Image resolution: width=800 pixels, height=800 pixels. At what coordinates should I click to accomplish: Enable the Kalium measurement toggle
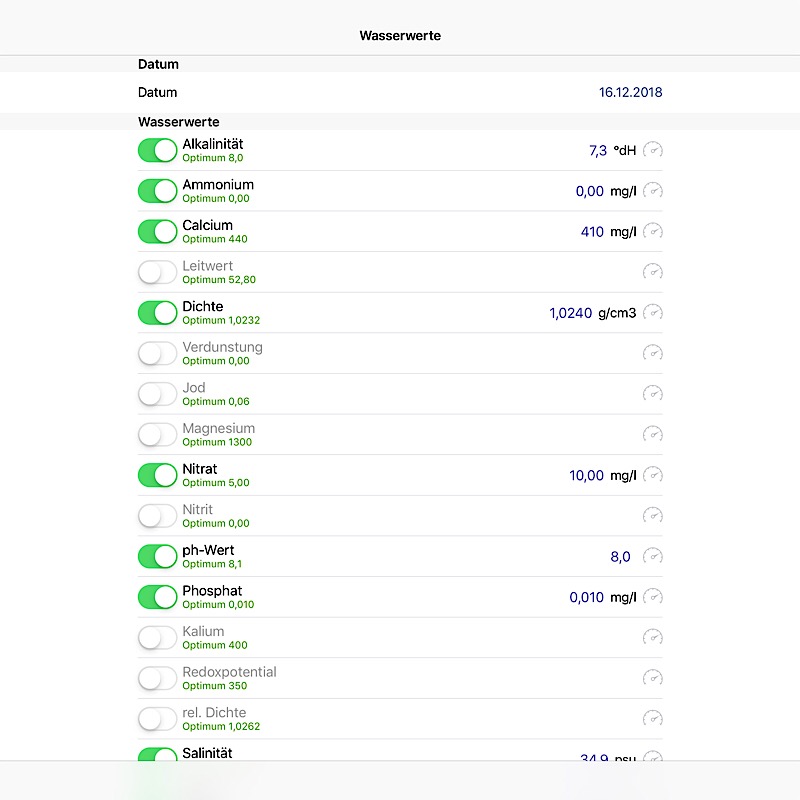pos(157,637)
